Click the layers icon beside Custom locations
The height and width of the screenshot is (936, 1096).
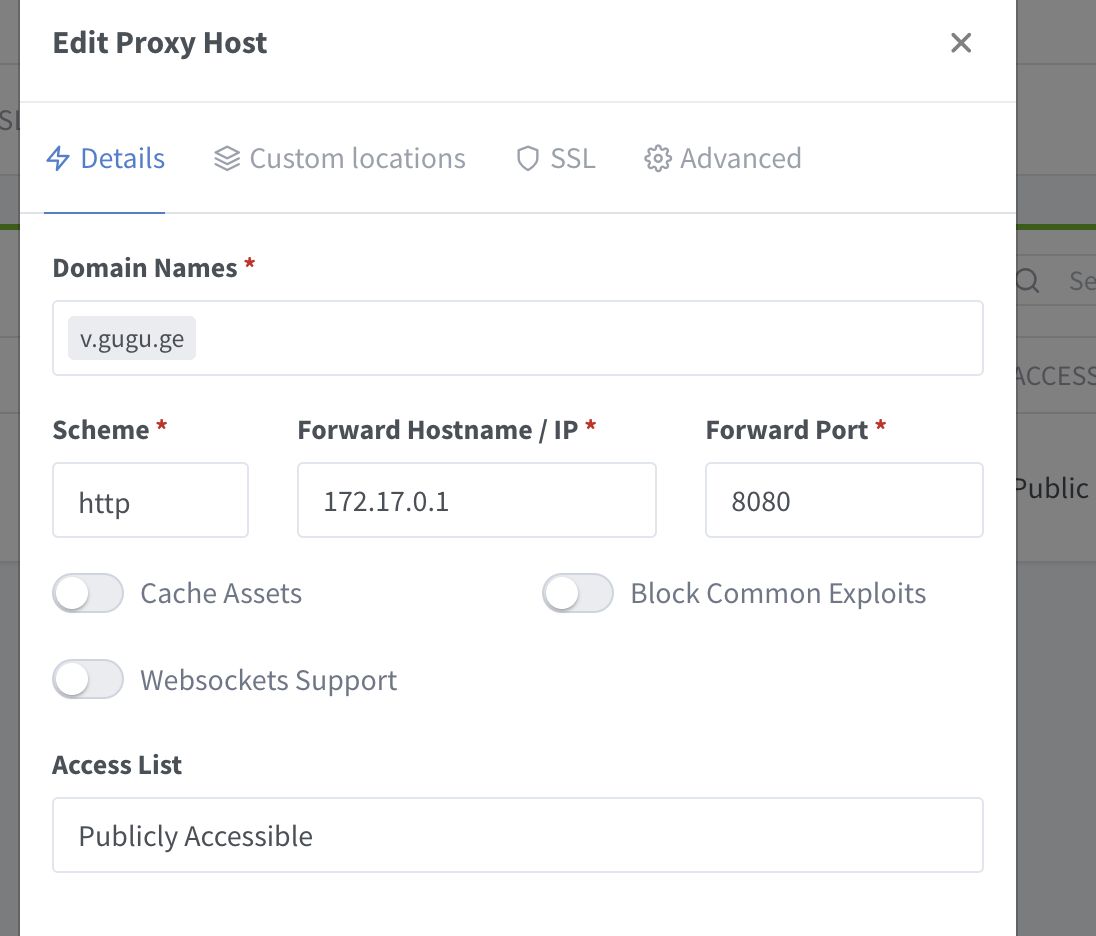coord(227,159)
